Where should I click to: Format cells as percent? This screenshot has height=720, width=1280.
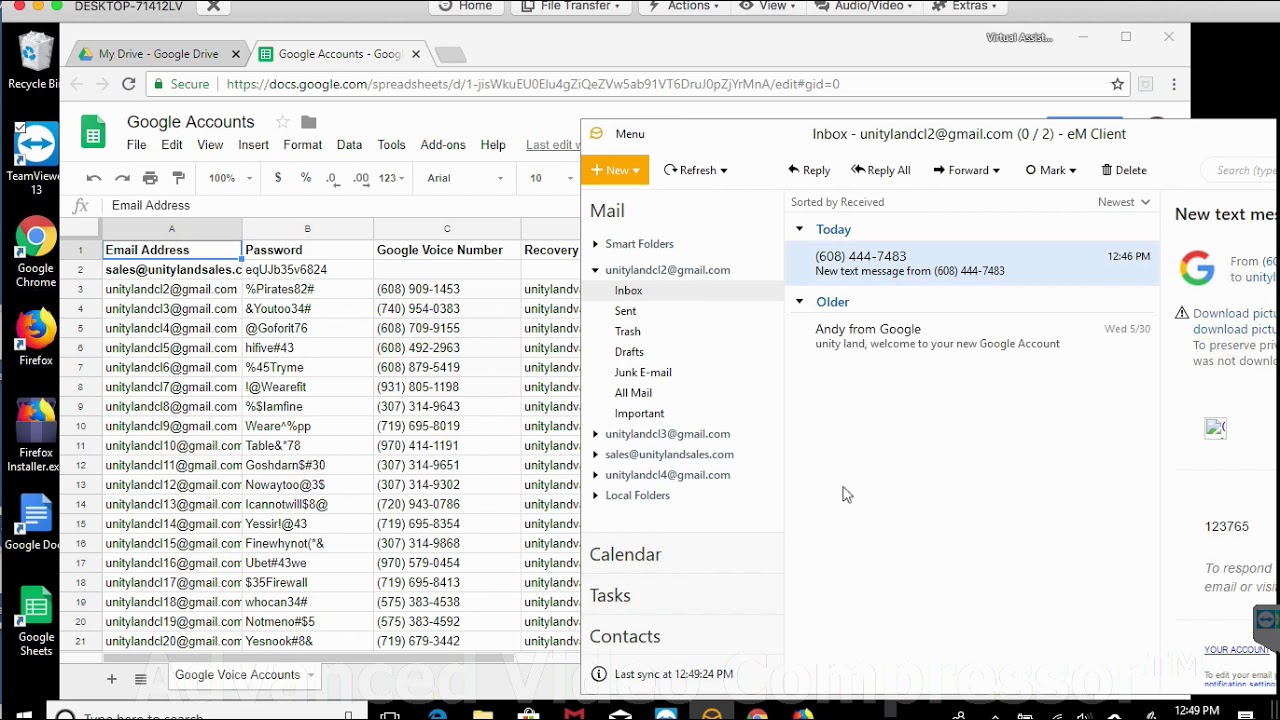[x=305, y=178]
